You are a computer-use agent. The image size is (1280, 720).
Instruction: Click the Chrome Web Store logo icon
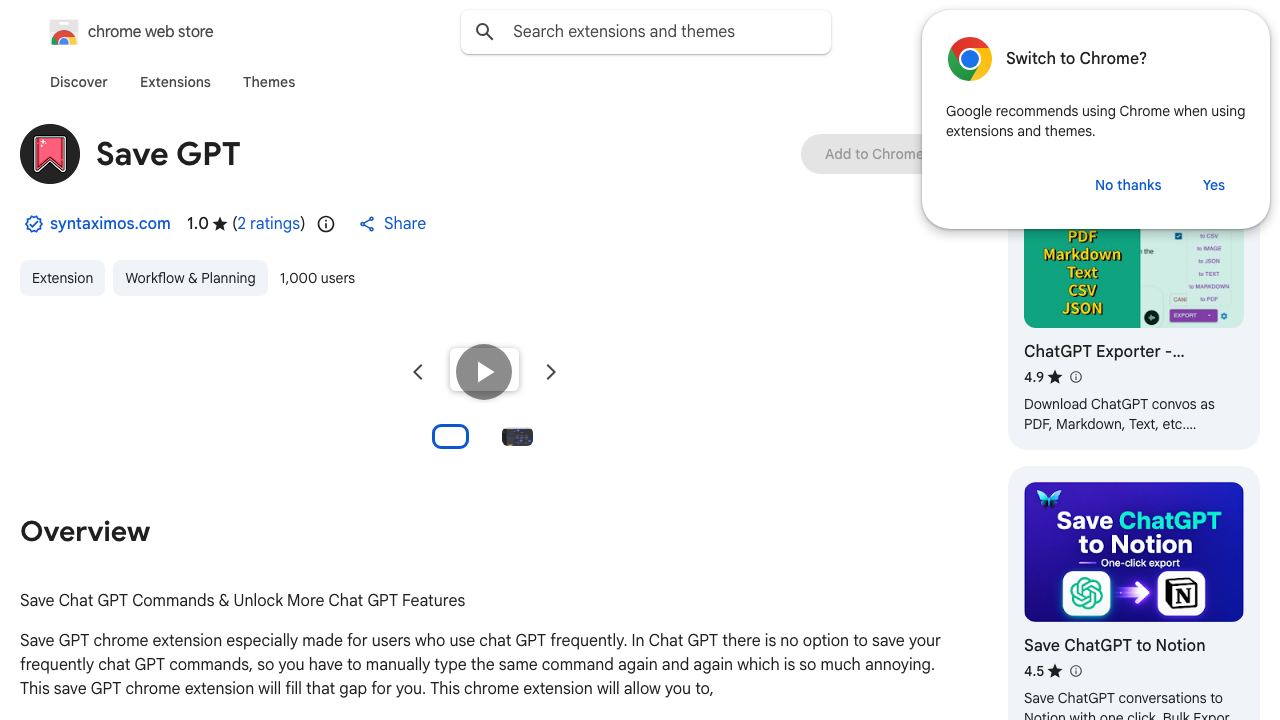click(64, 33)
